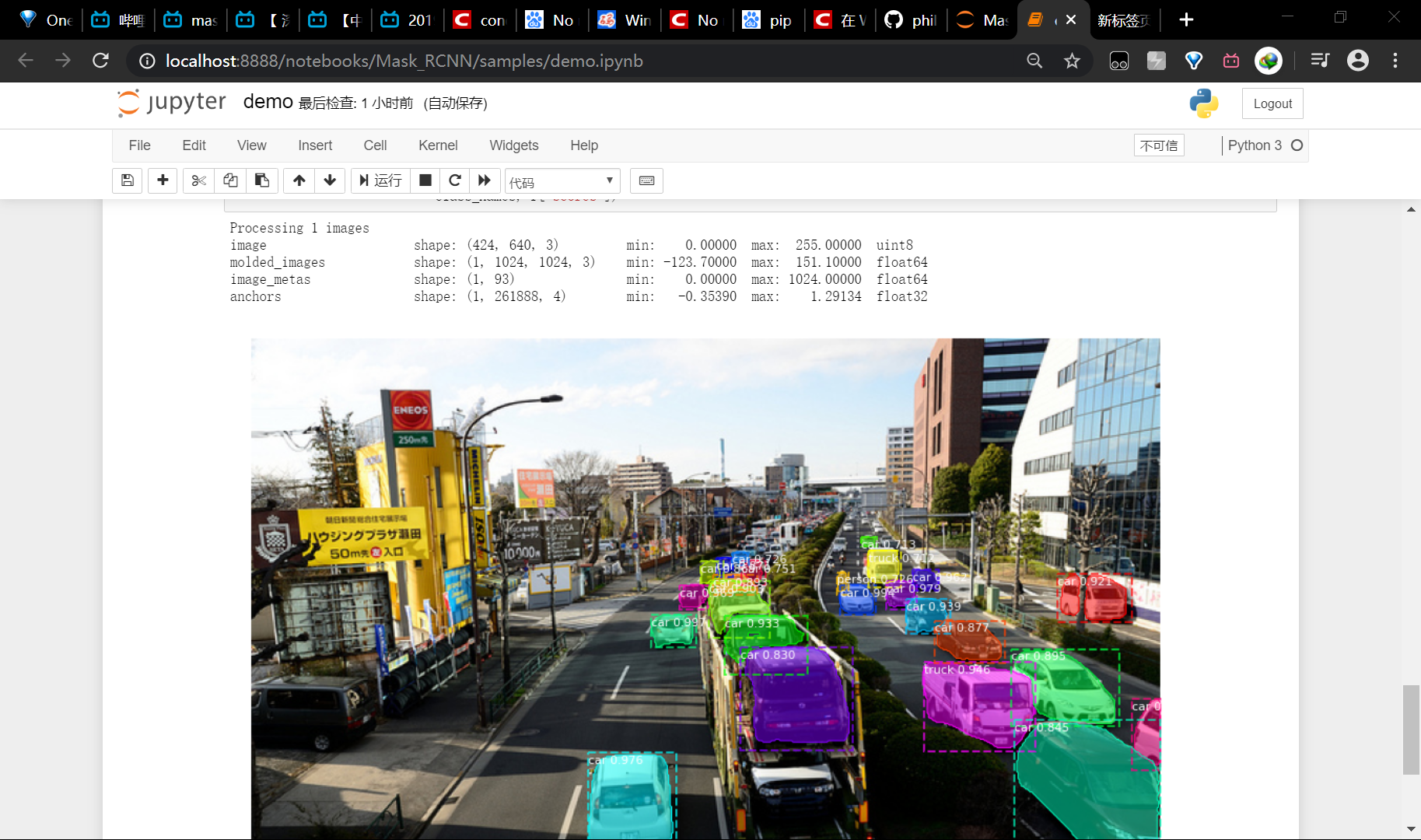Click the Jupyter logo

[172, 103]
